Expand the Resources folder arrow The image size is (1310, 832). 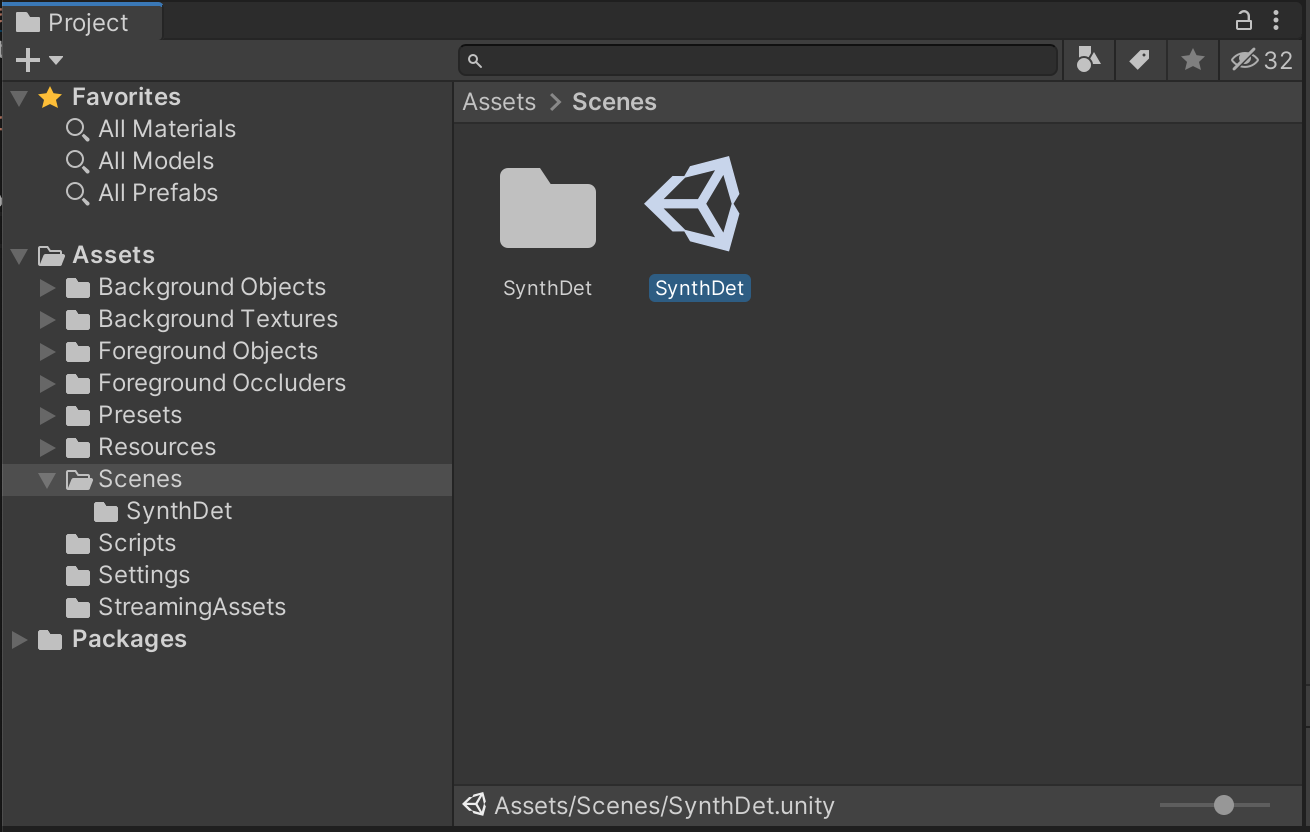click(47, 448)
